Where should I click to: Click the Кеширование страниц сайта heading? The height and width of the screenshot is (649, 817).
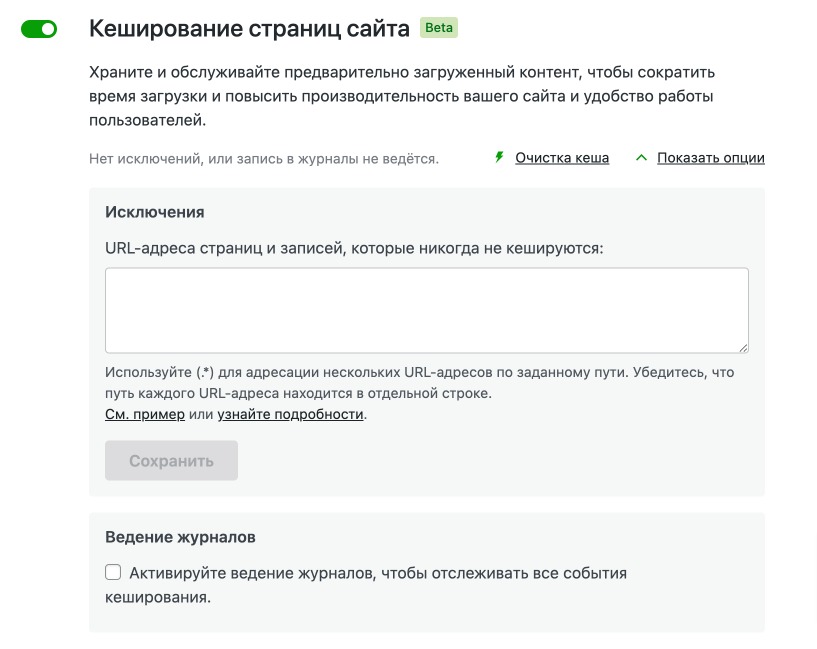[x=249, y=29]
